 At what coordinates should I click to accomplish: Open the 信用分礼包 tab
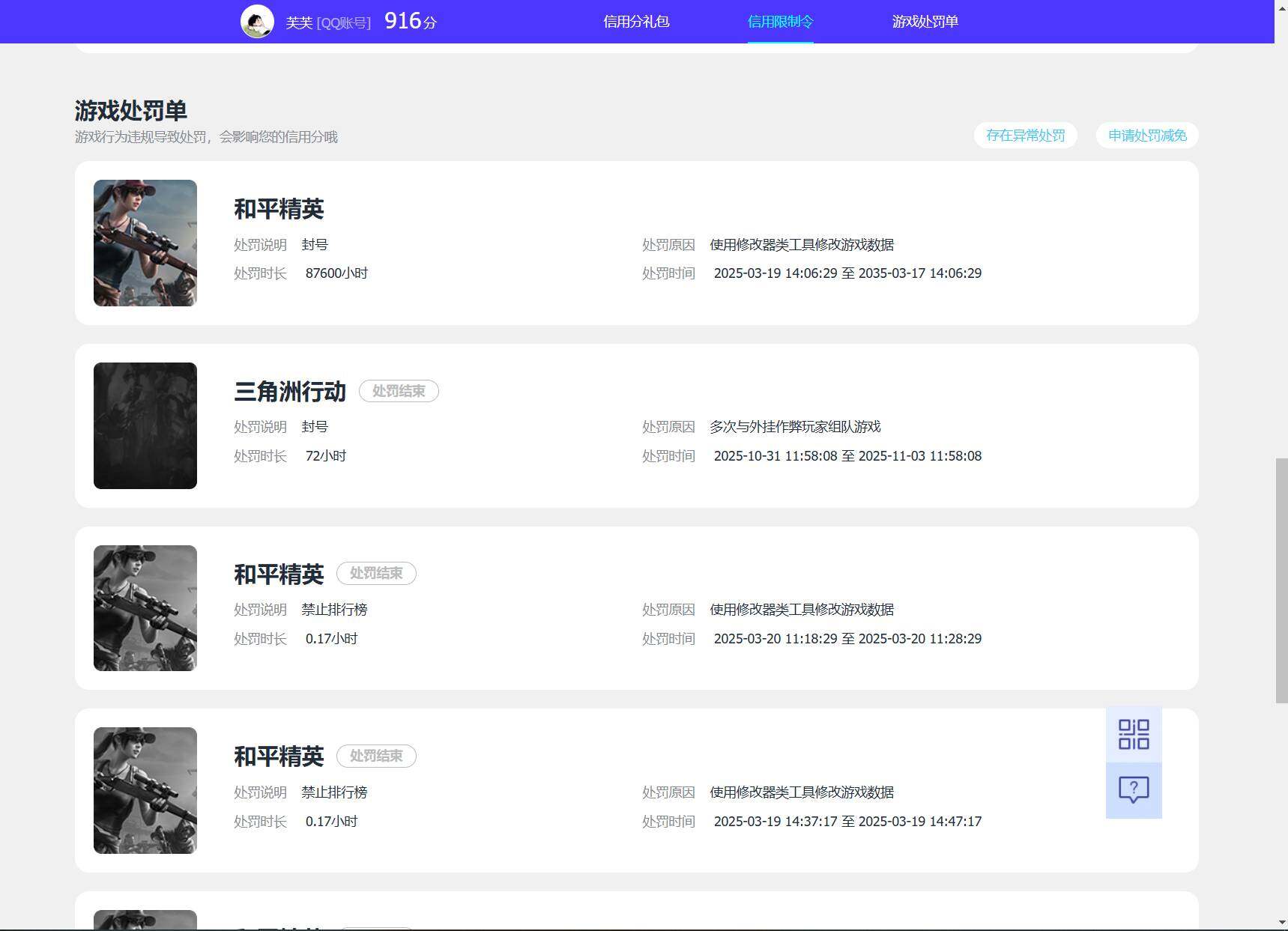pos(636,22)
